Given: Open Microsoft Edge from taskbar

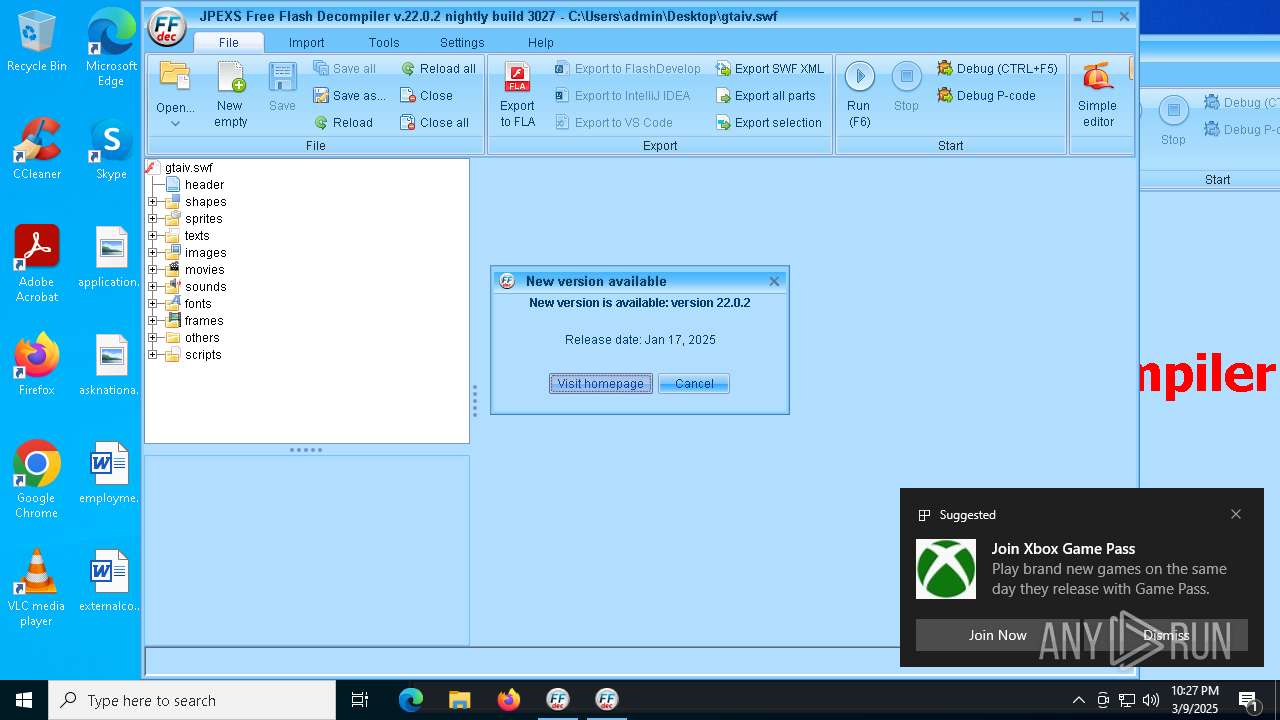Looking at the screenshot, I should point(411,700).
